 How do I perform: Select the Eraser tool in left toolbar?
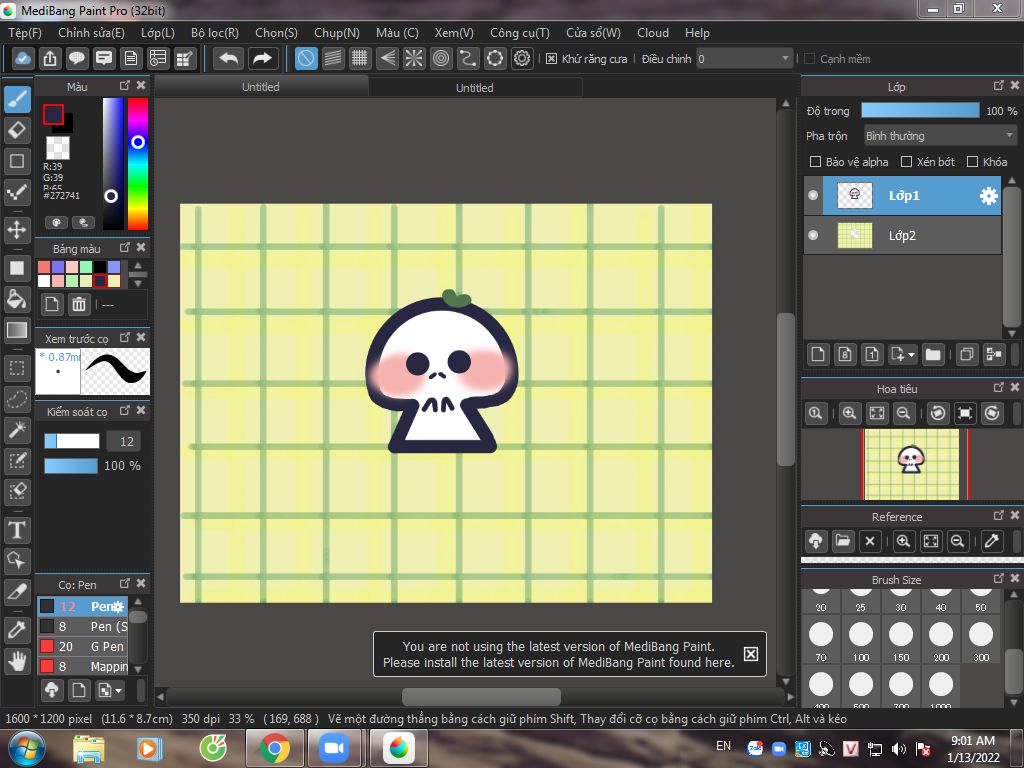click(17, 130)
